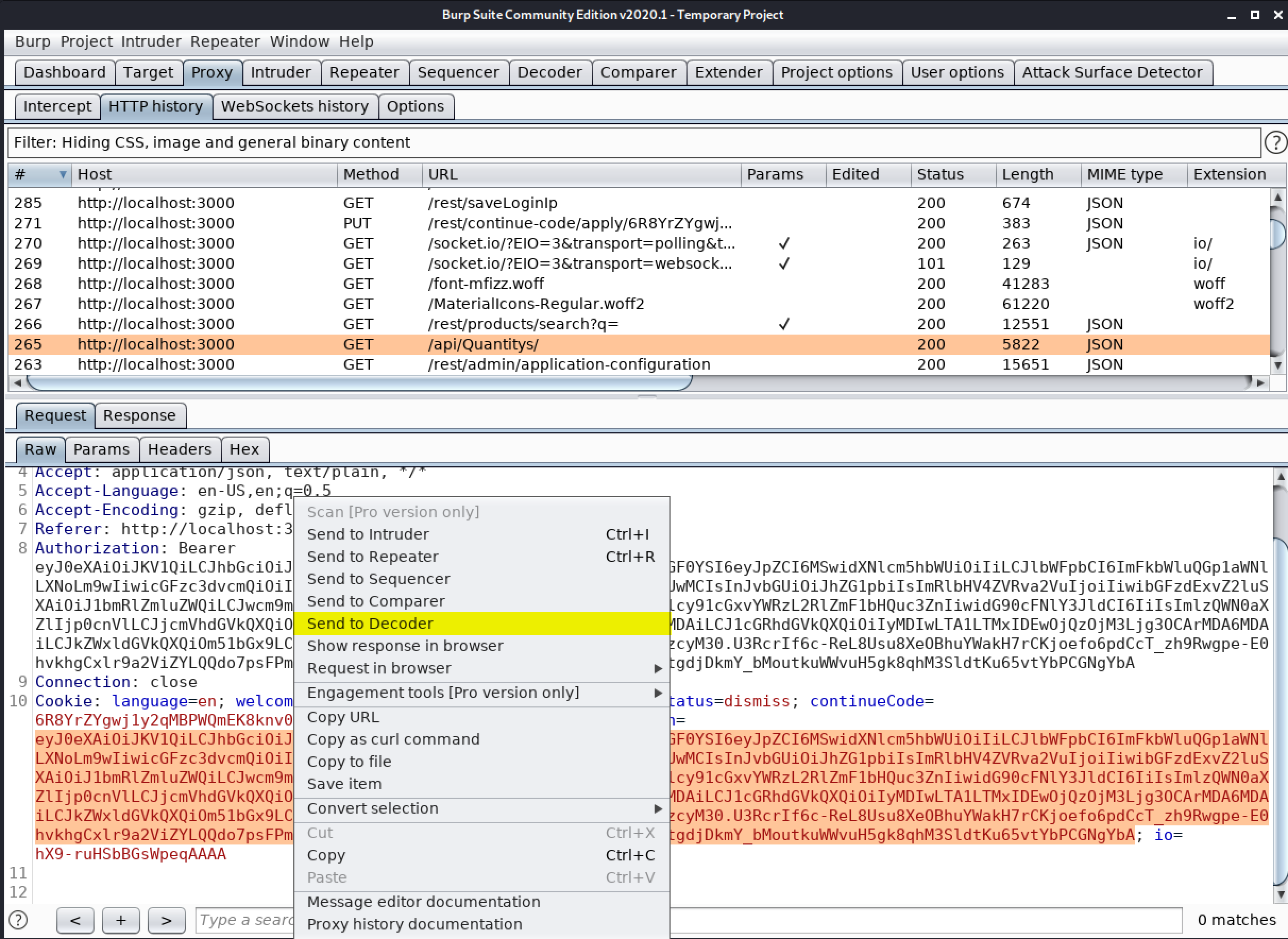Image resolution: width=1288 pixels, height=939 pixels.
Task: Switch to the Repeater tool tab
Action: pos(365,73)
